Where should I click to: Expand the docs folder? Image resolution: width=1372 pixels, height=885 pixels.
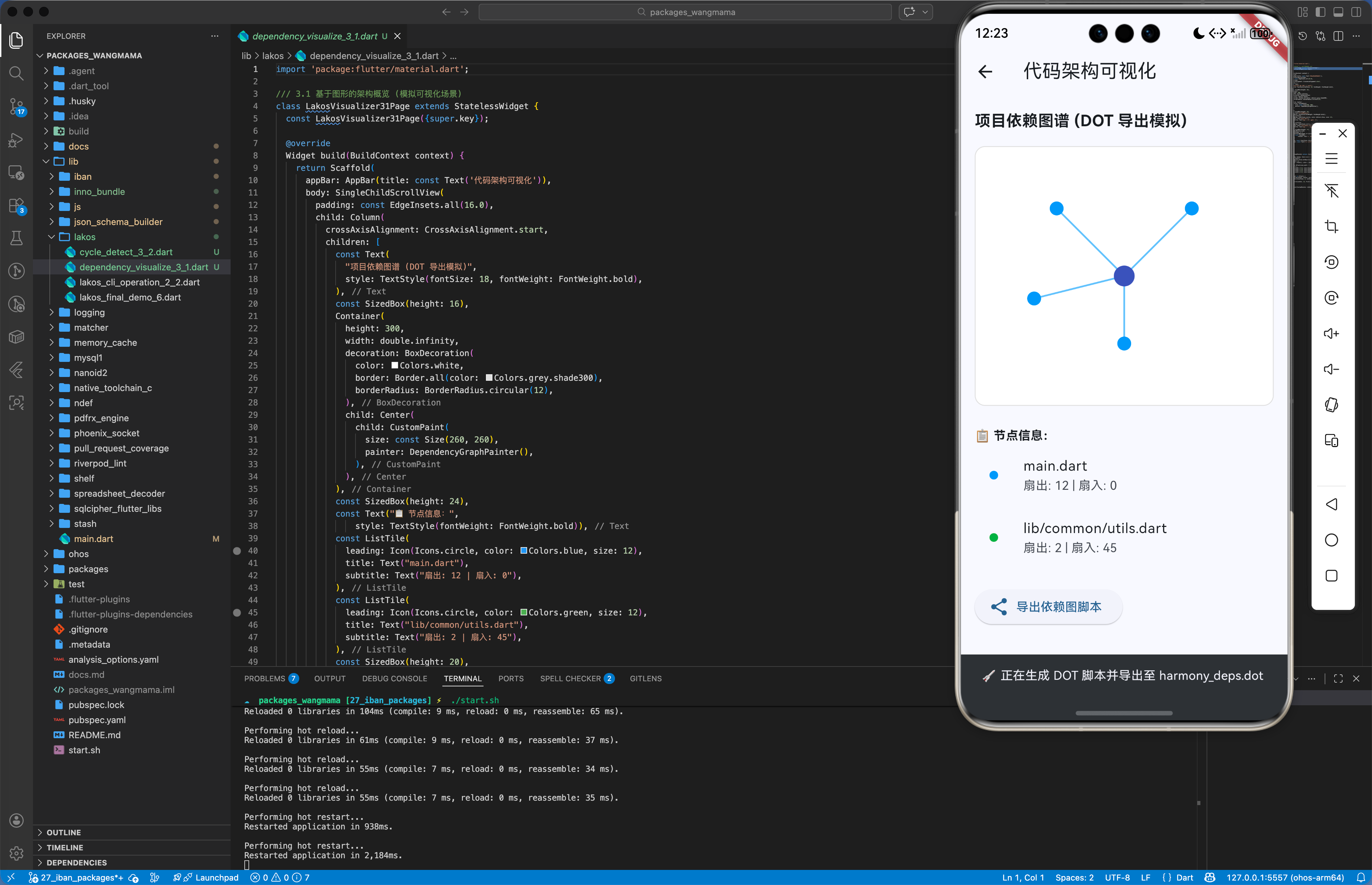pos(78,146)
